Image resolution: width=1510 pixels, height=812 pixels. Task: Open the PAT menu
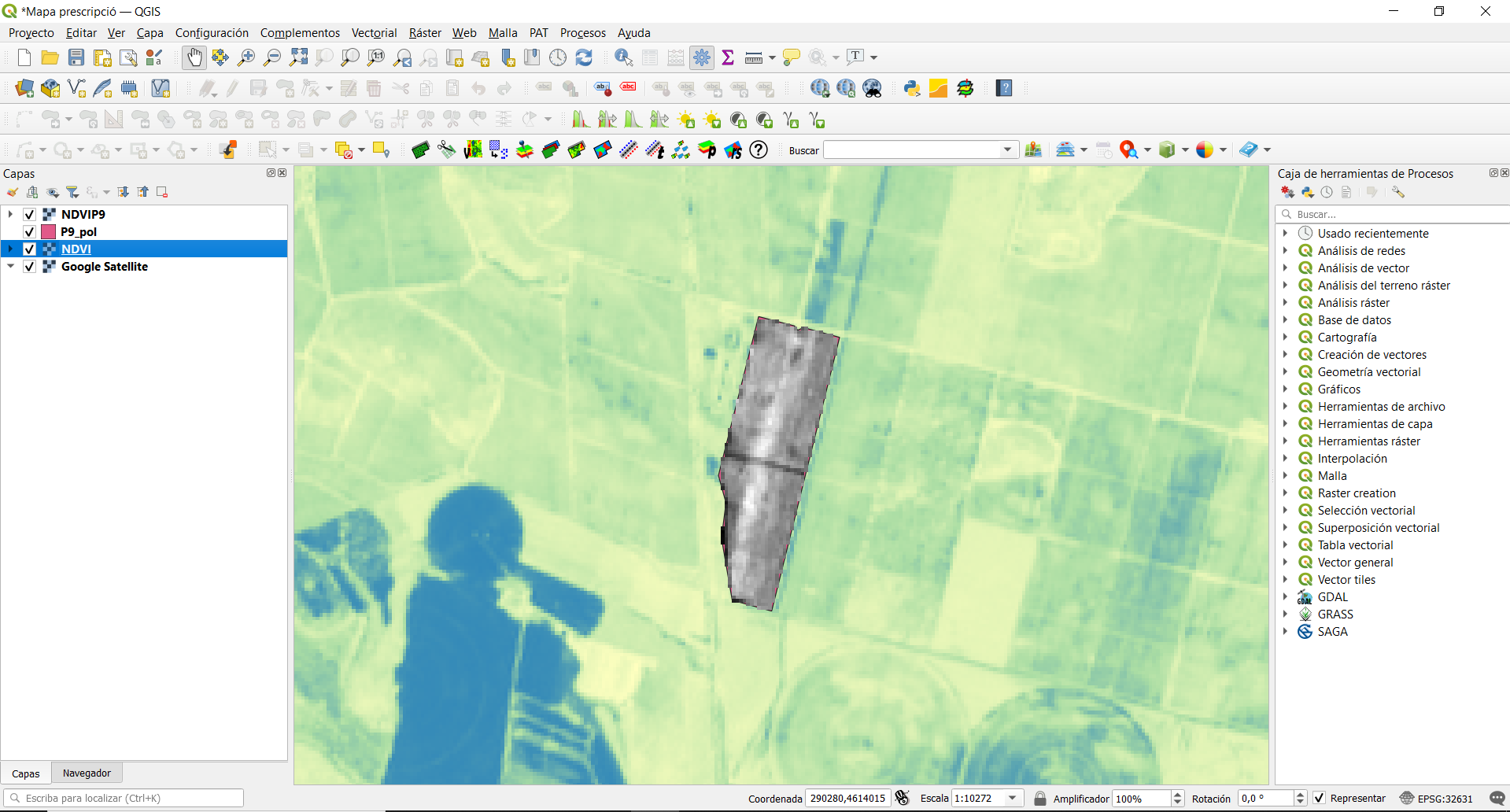(x=538, y=33)
